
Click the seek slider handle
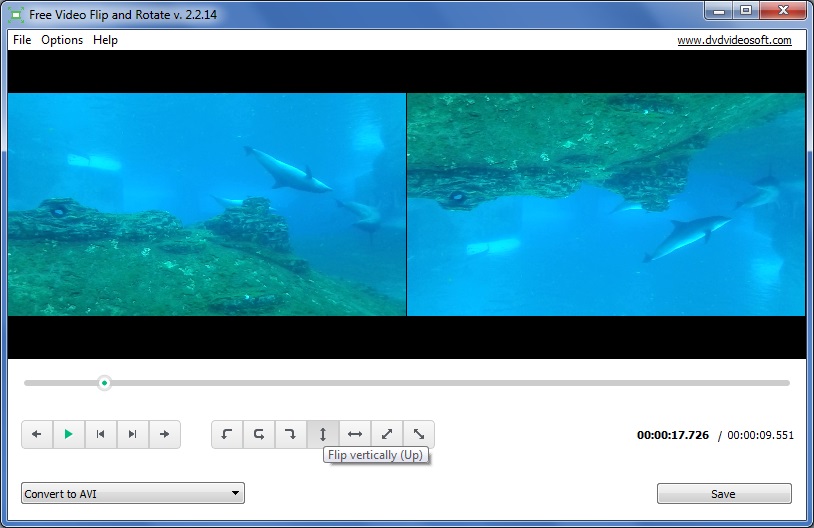click(x=104, y=383)
